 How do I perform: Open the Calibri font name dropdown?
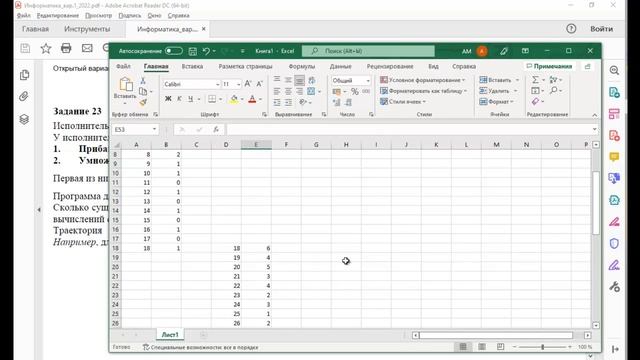click(x=218, y=84)
